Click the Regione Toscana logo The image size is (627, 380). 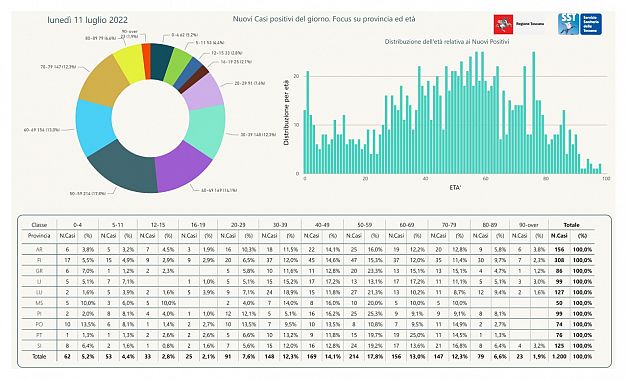point(519,24)
